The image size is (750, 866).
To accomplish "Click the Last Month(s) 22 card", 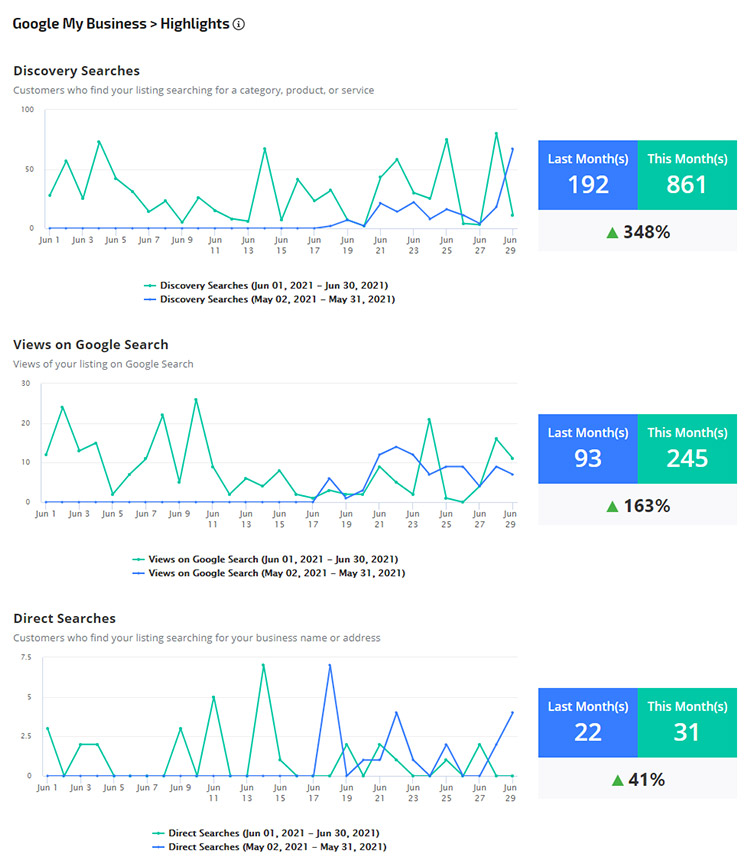I will click(588, 723).
